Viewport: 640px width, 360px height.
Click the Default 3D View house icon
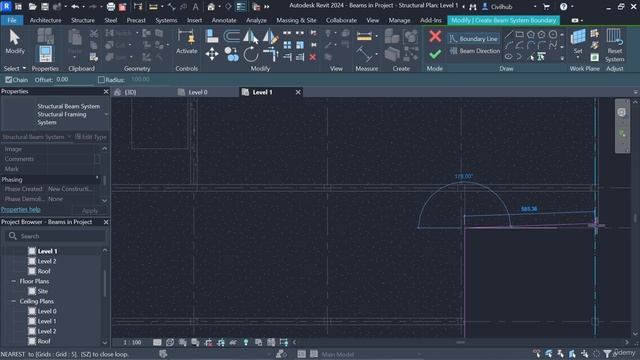211,7
